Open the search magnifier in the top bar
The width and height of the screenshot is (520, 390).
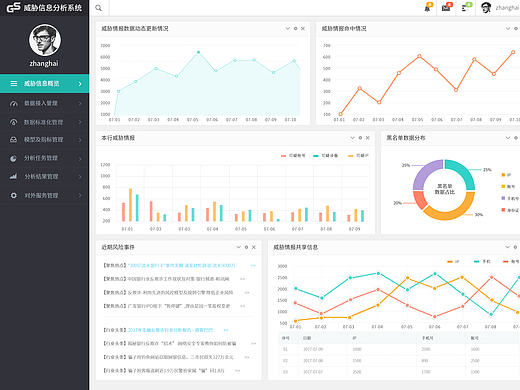pyautogui.click(x=98, y=8)
